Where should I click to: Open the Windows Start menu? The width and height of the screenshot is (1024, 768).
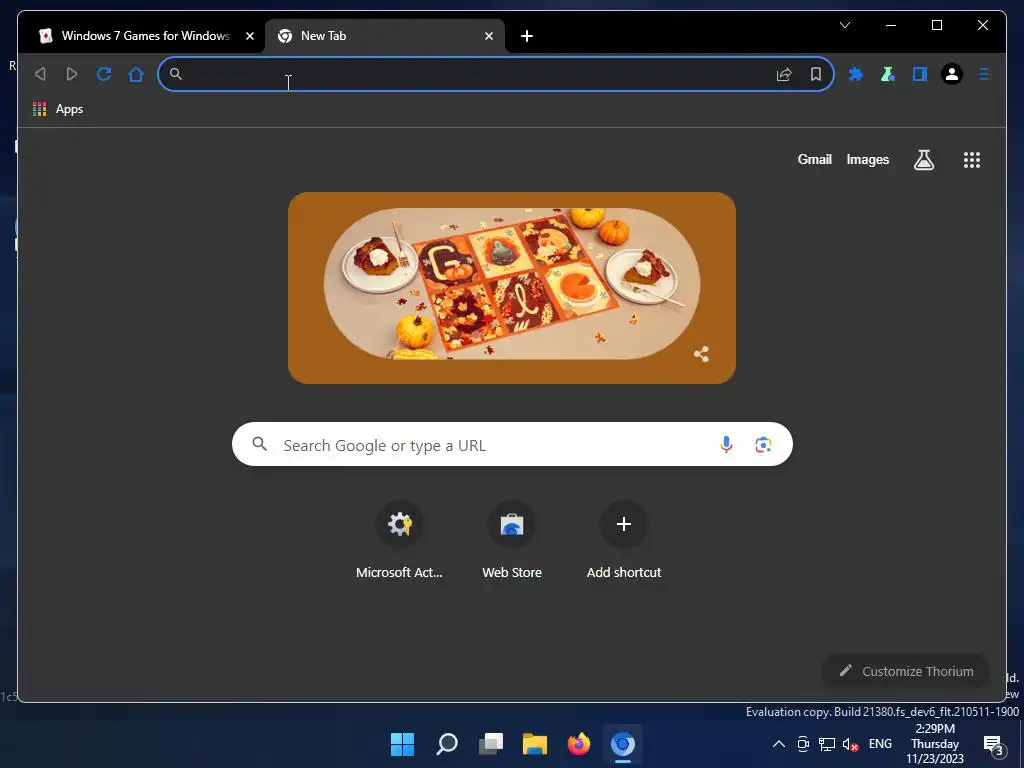[x=402, y=744]
